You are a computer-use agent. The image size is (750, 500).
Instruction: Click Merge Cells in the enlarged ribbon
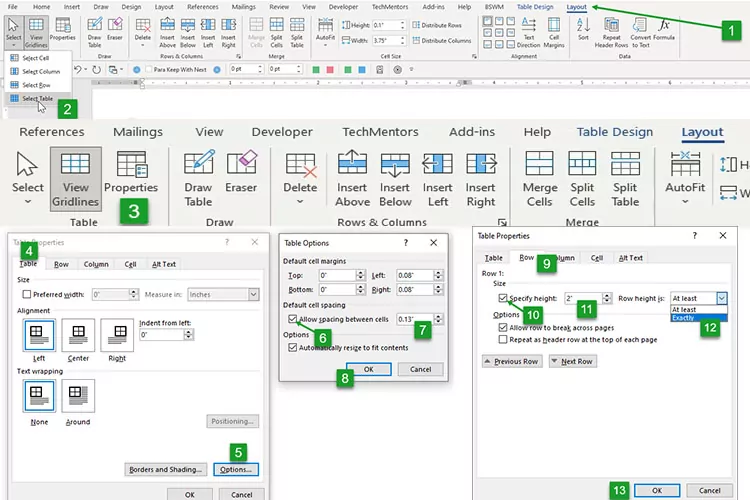pyautogui.click(x=540, y=179)
